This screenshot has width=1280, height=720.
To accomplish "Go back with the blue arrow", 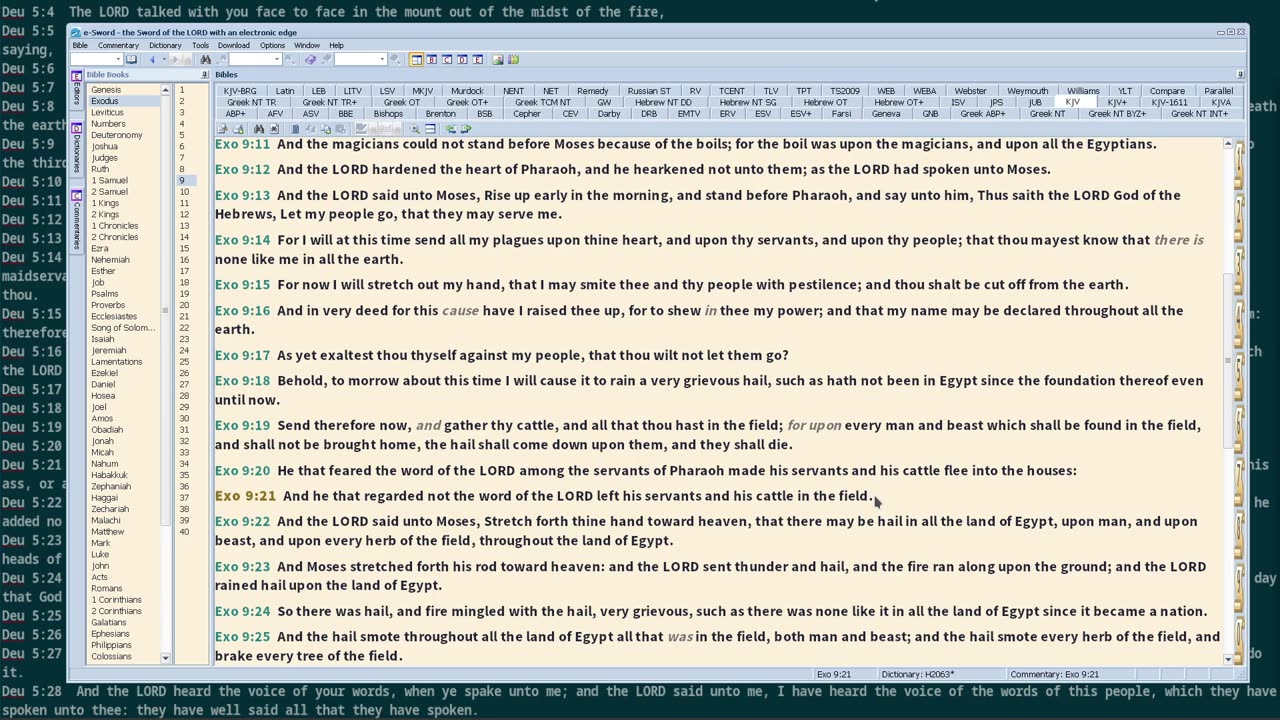I will click(153, 59).
